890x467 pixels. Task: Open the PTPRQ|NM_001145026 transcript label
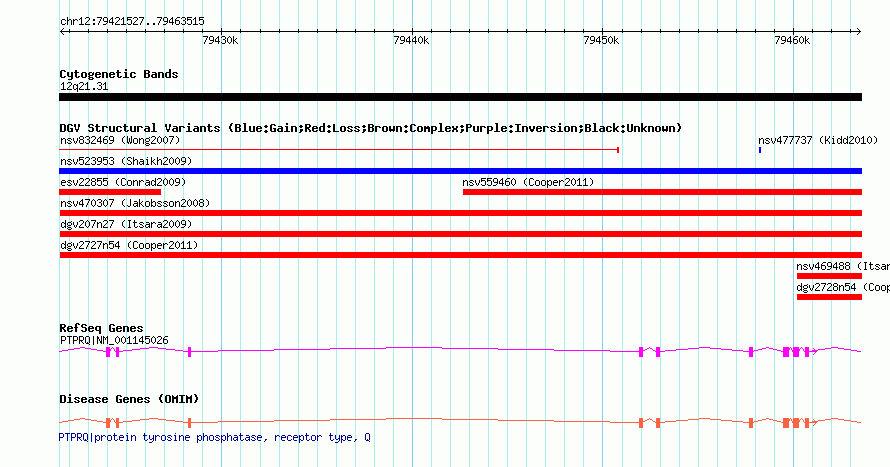click(114, 340)
